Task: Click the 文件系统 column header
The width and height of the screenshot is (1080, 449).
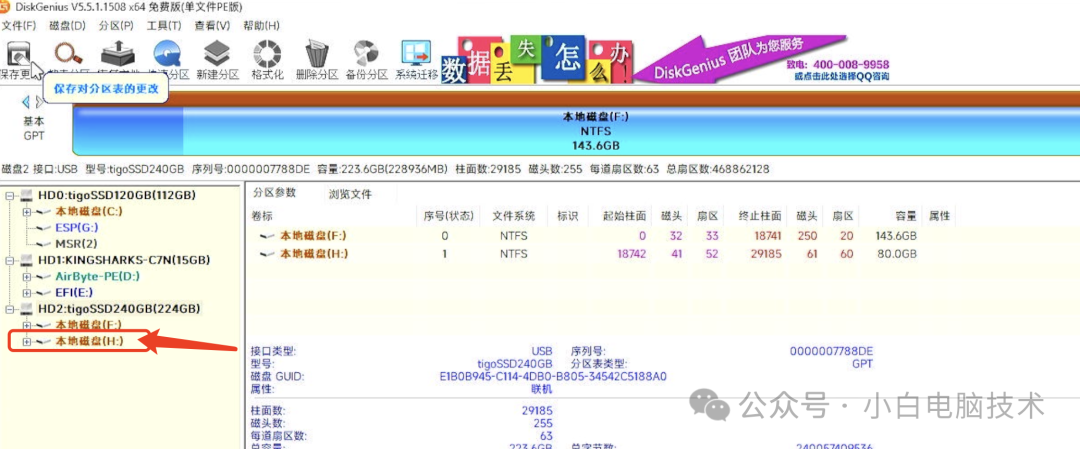Action: [x=514, y=216]
